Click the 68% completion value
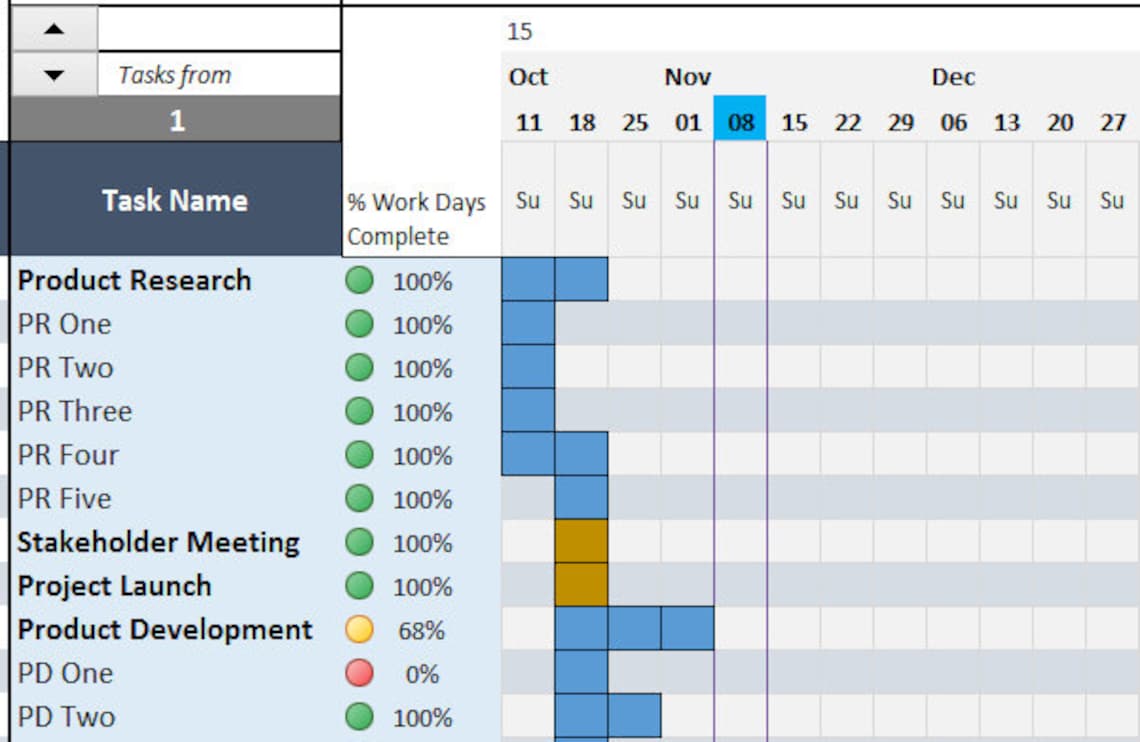The image size is (1140, 742). [421, 631]
